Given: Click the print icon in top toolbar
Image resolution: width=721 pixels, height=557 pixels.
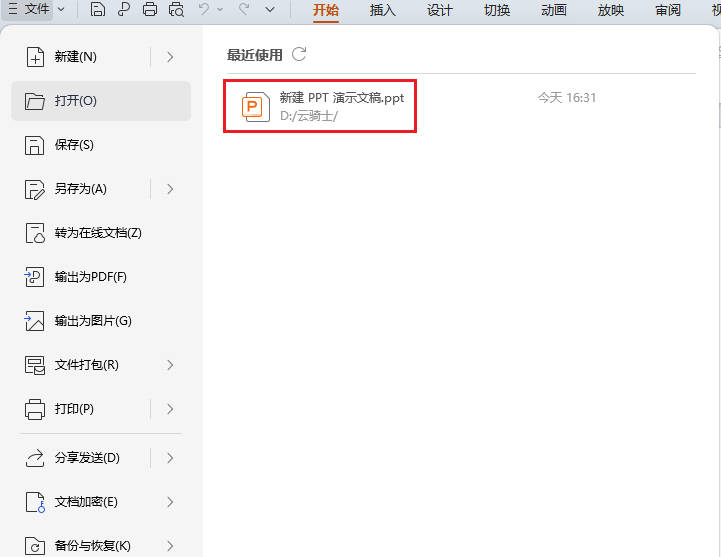Looking at the screenshot, I should click(150, 10).
